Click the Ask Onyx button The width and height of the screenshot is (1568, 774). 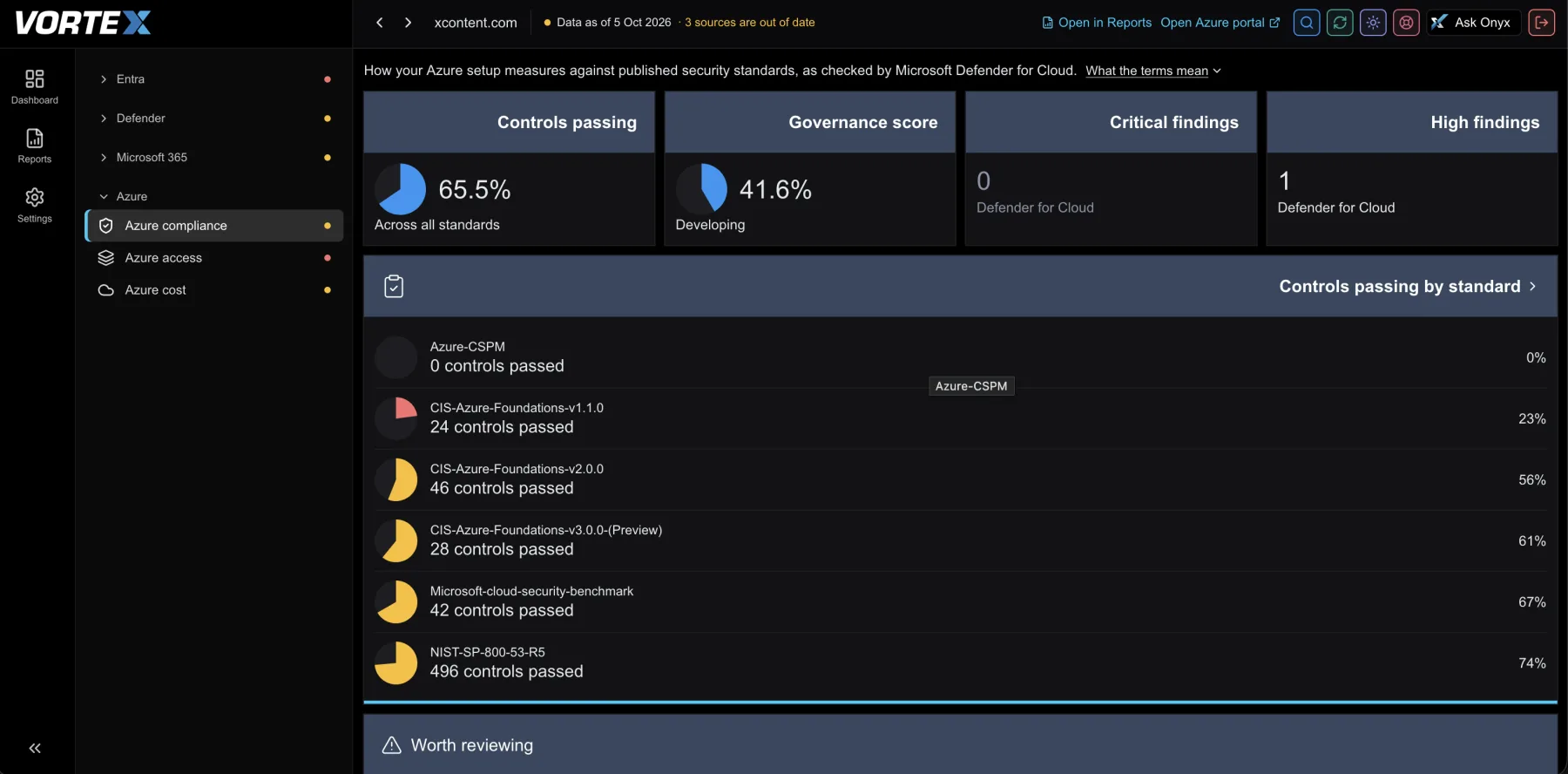click(1473, 23)
